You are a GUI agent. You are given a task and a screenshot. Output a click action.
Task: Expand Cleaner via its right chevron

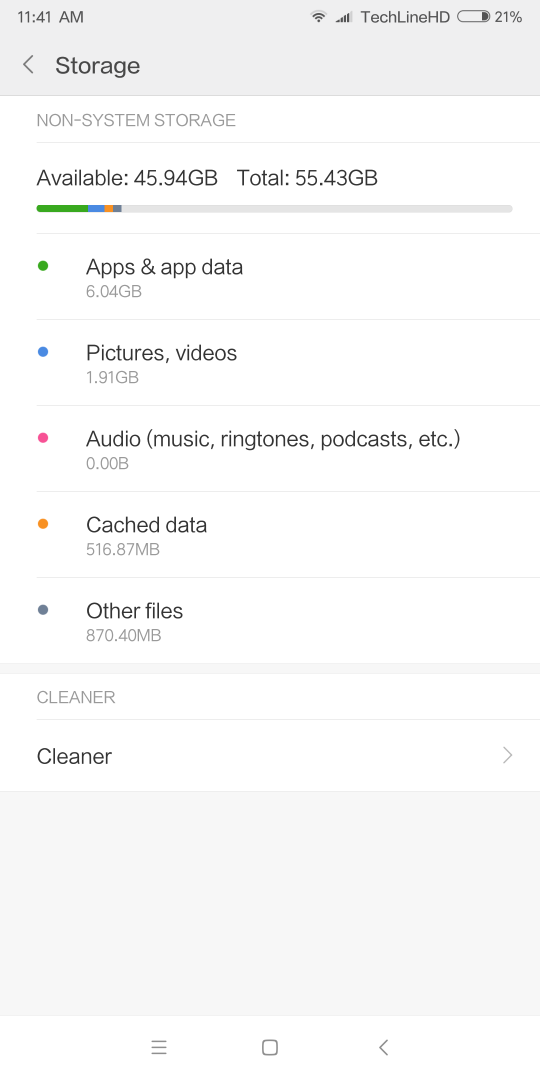click(x=508, y=756)
